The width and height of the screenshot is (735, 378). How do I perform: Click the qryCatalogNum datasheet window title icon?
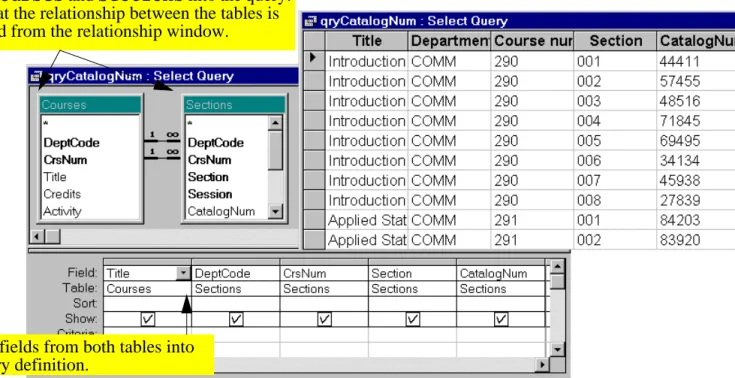310,21
